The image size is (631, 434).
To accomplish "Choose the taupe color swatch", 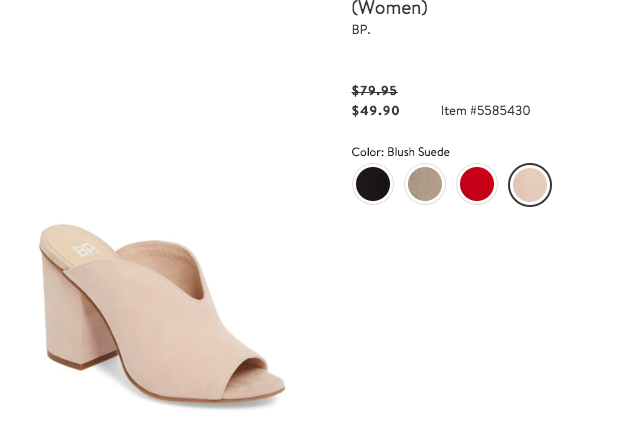I will click(x=425, y=184).
